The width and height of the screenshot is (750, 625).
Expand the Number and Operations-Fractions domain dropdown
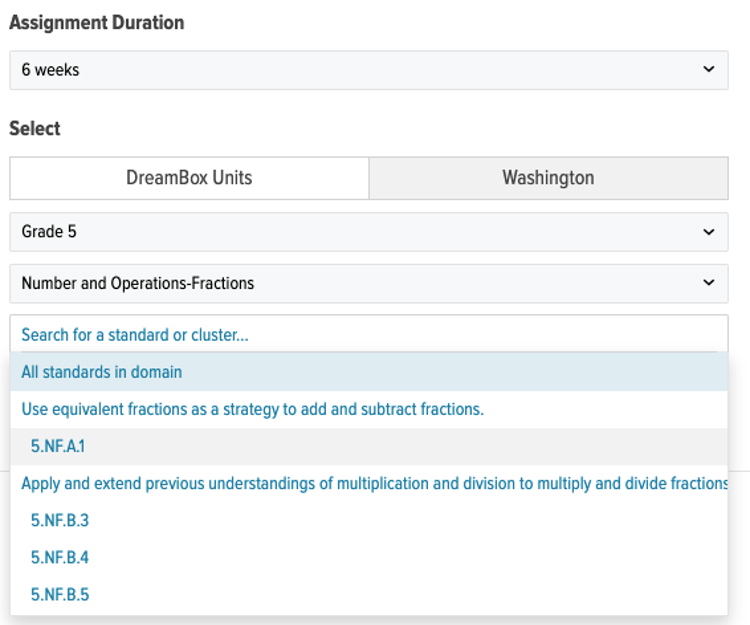click(x=368, y=283)
